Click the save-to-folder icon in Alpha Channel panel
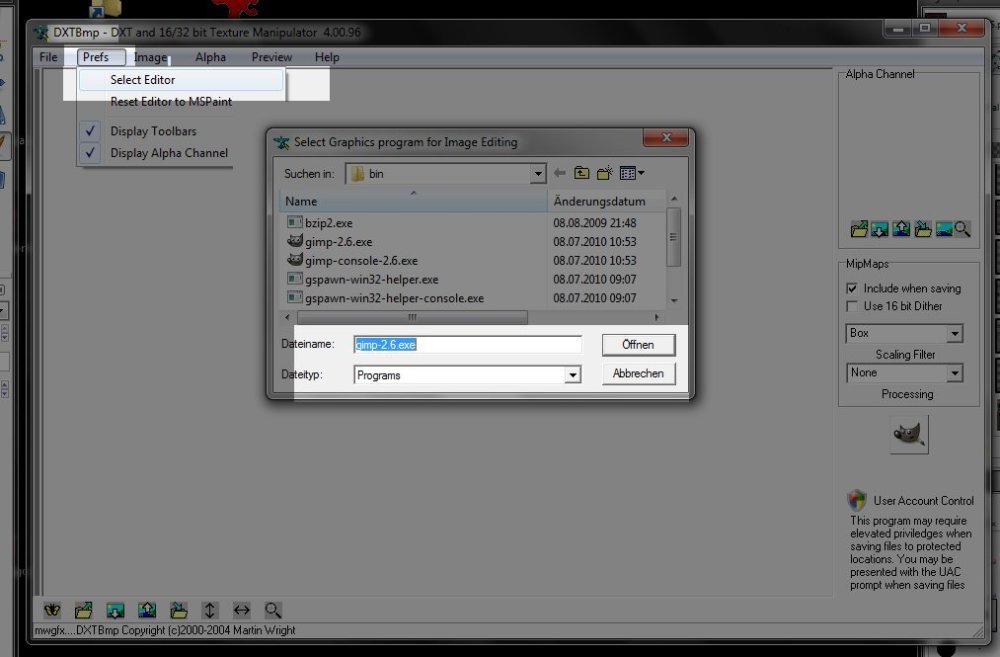Image resolution: width=1000 pixels, height=657 pixels. point(923,229)
